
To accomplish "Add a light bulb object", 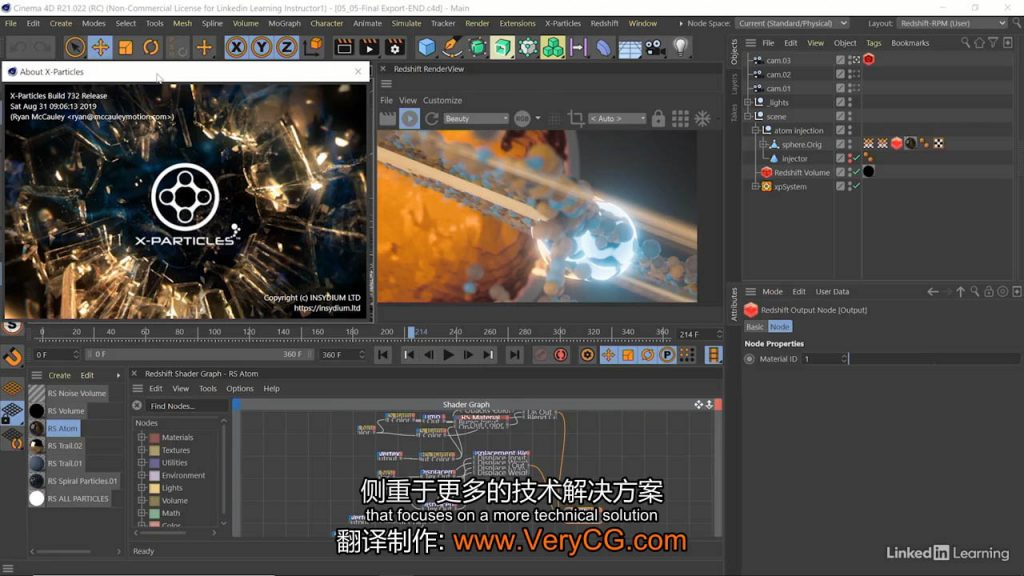I will click(680, 47).
